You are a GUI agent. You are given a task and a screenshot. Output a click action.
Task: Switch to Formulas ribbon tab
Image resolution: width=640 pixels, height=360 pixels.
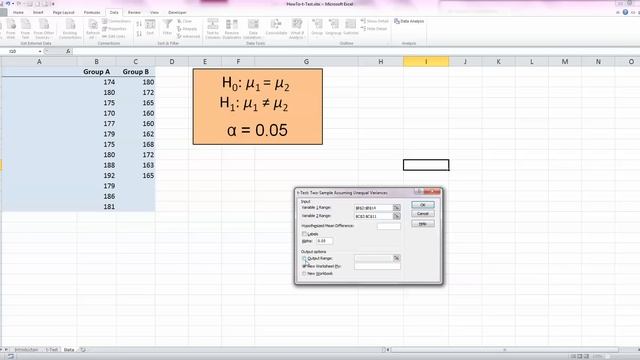point(92,13)
